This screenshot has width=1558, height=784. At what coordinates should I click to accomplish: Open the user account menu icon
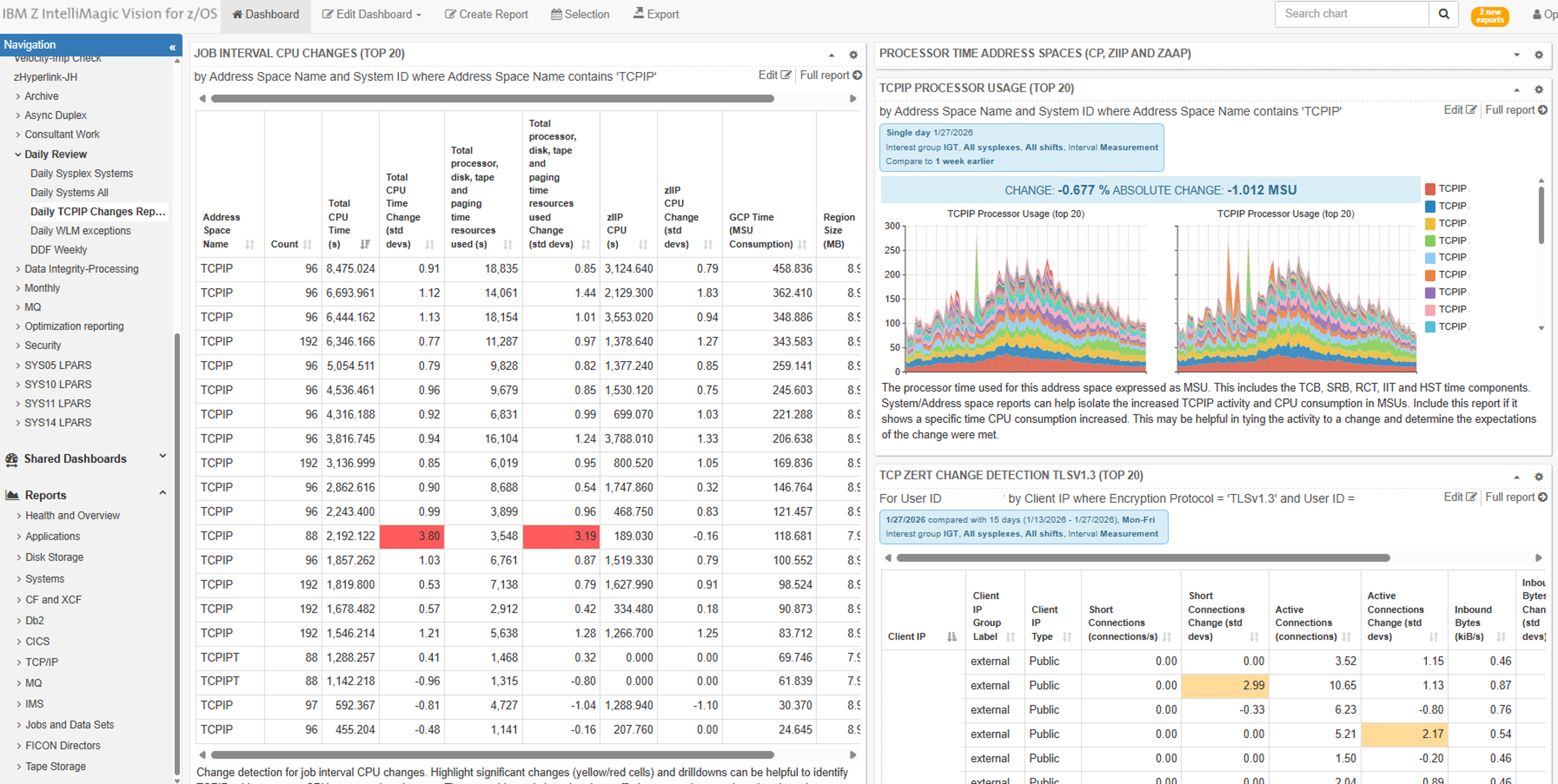pyautogui.click(x=1537, y=15)
